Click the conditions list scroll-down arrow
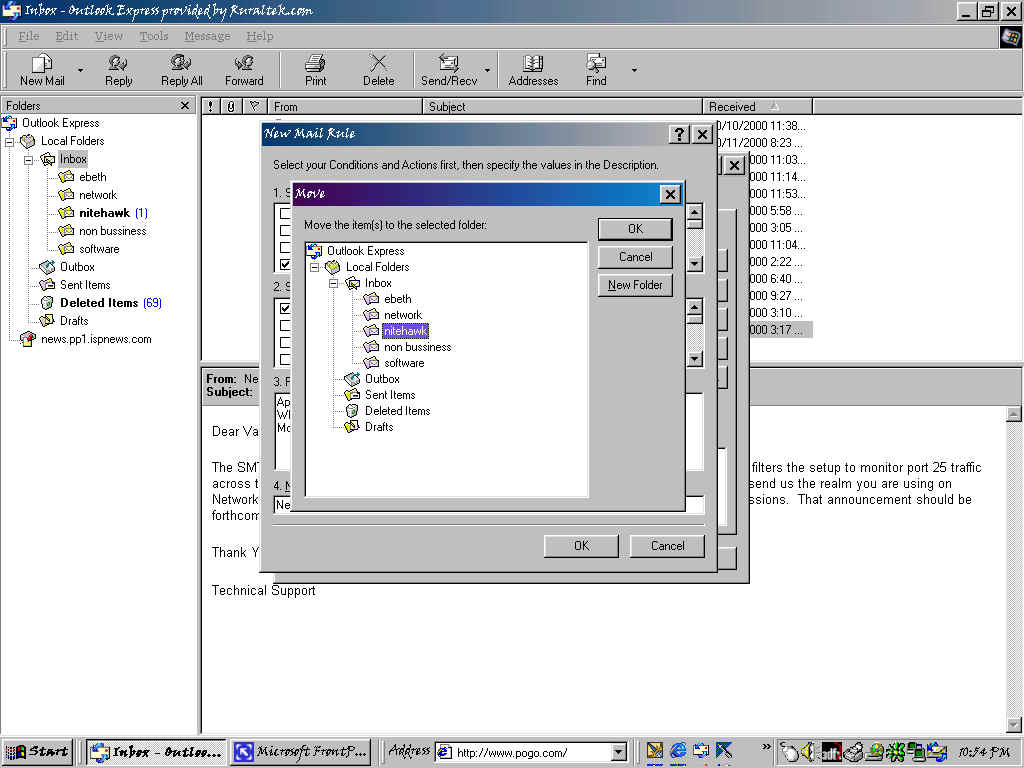Screen dimensions: 1024x768 (x=694, y=264)
